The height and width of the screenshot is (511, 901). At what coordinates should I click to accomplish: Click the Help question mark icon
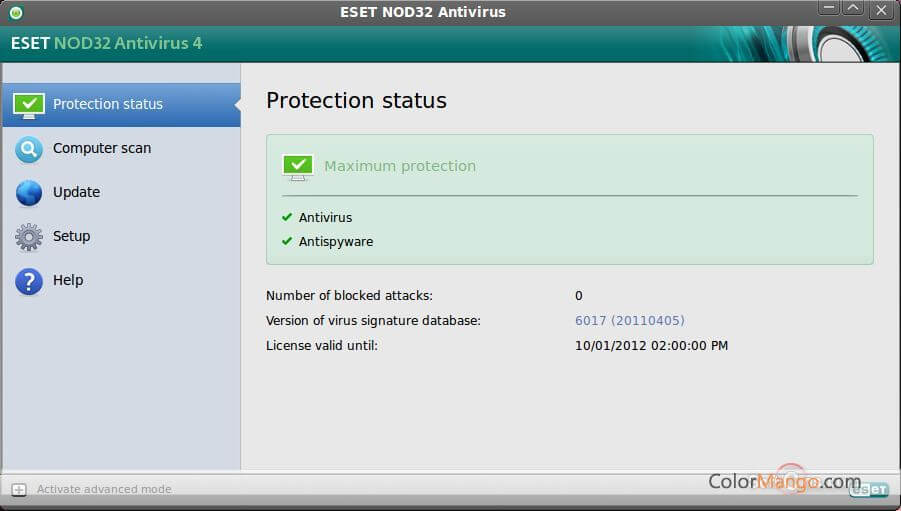(x=29, y=281)
